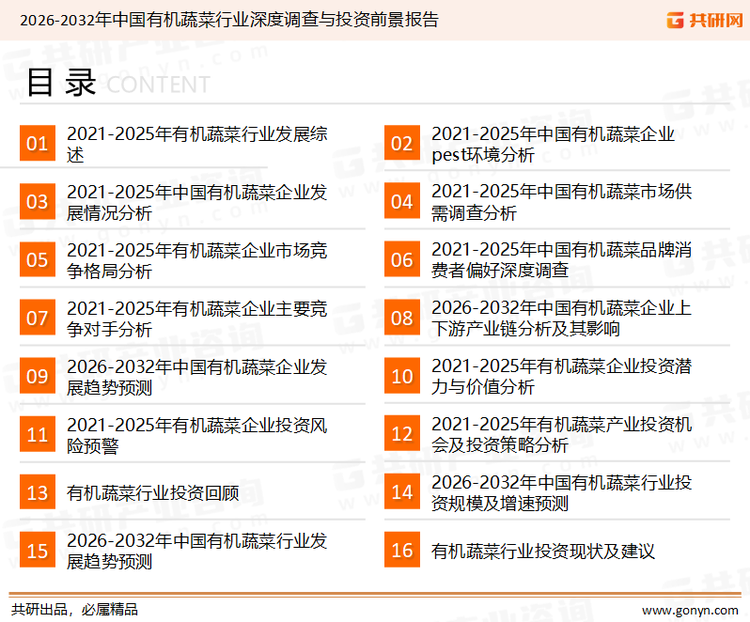Click the orange 14 number badge

click(x=402, y=492)
